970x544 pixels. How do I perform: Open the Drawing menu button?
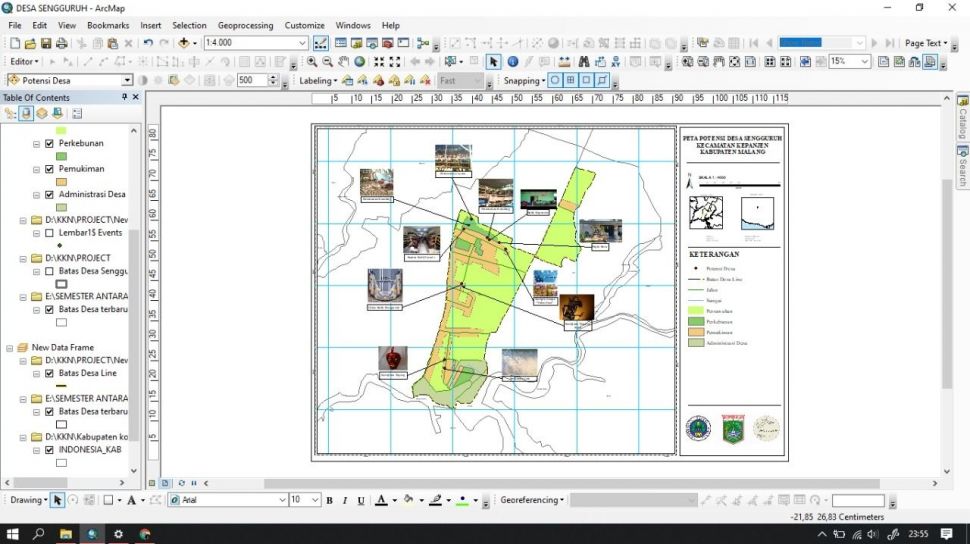click(28, 500)
